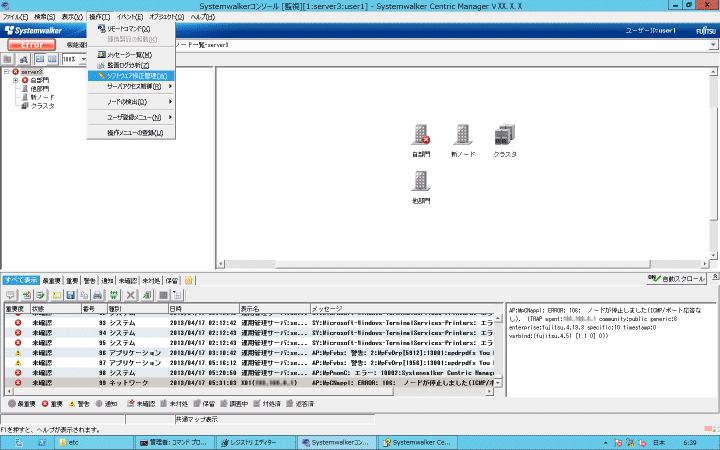
Task: Choose リモートコマンド from the open menu
Action: click(x=131, y=29)
